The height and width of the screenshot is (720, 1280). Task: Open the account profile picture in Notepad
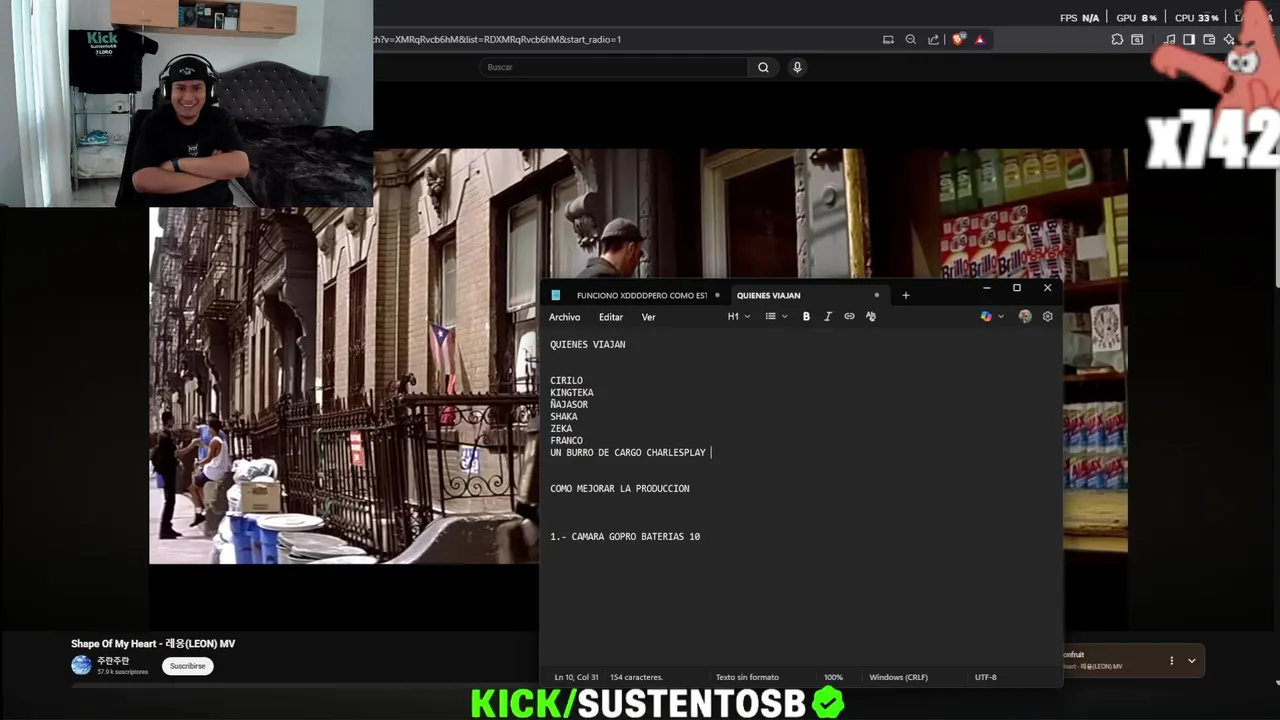pos(1025,317)
